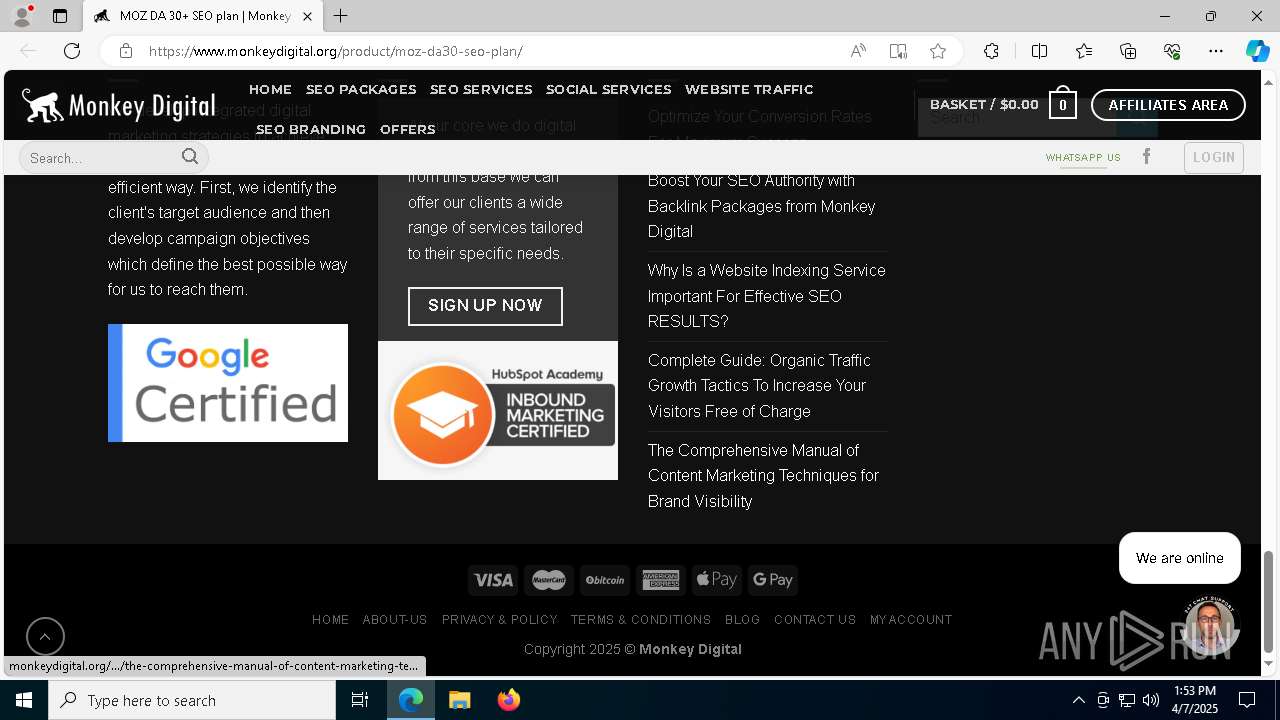Click the MasterCard payment icon
The image size is (1280, 720).
coord(549,580)
